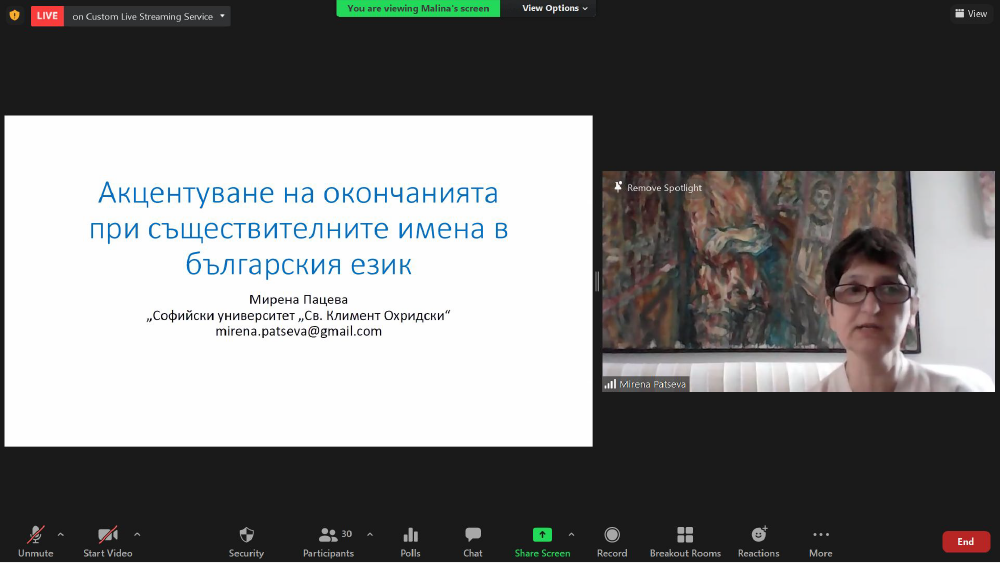The width and height of the screenshot is (1000, 563).
Task: Click the red End button
Action: coord(965,542)
